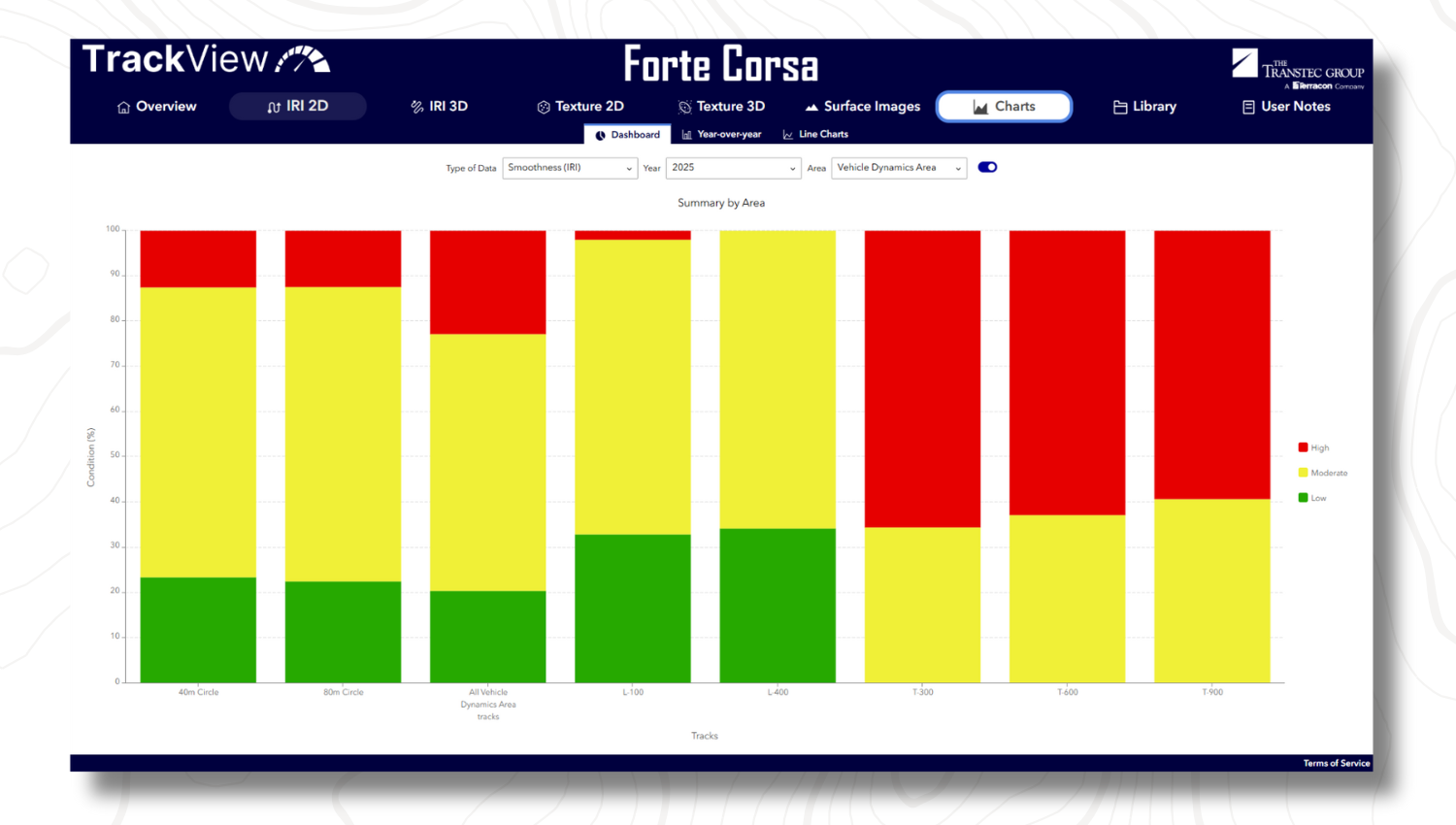Click the T-900 axis label
The height and width of the screenshot is (825, 1456).
[x=1212, y=692]
